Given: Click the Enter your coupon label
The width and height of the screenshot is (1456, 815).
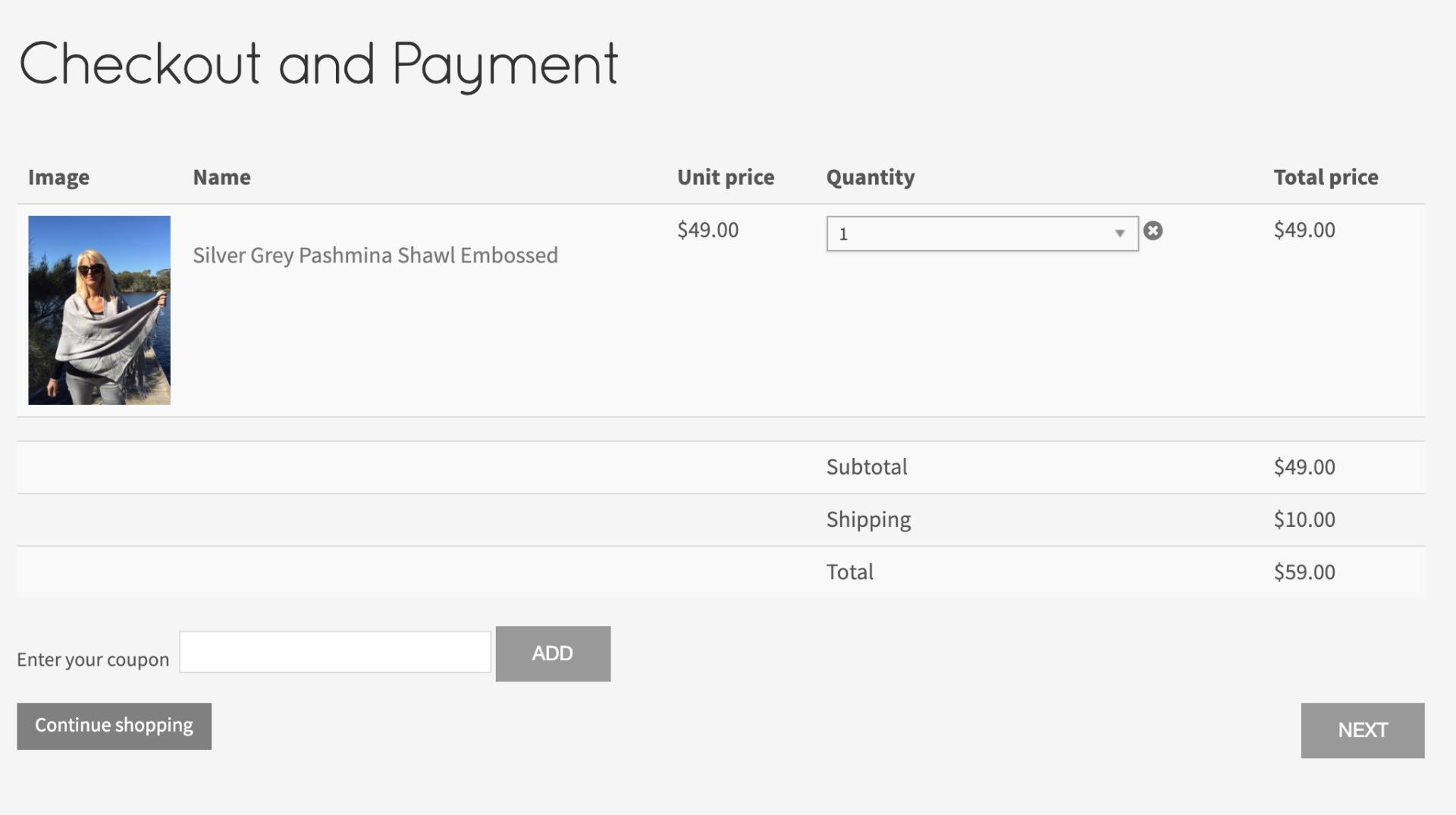Looking at the screenshot, I should coord(93,660).
